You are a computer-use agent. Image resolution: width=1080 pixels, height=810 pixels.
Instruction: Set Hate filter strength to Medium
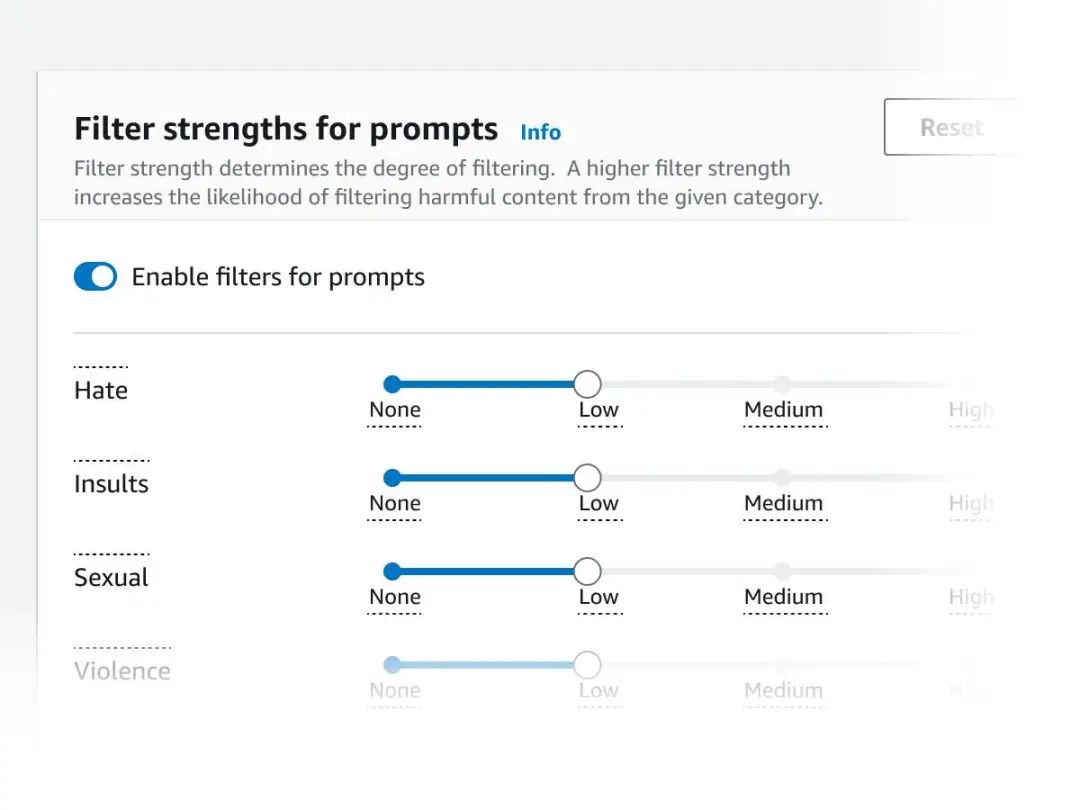click(782, 384)
